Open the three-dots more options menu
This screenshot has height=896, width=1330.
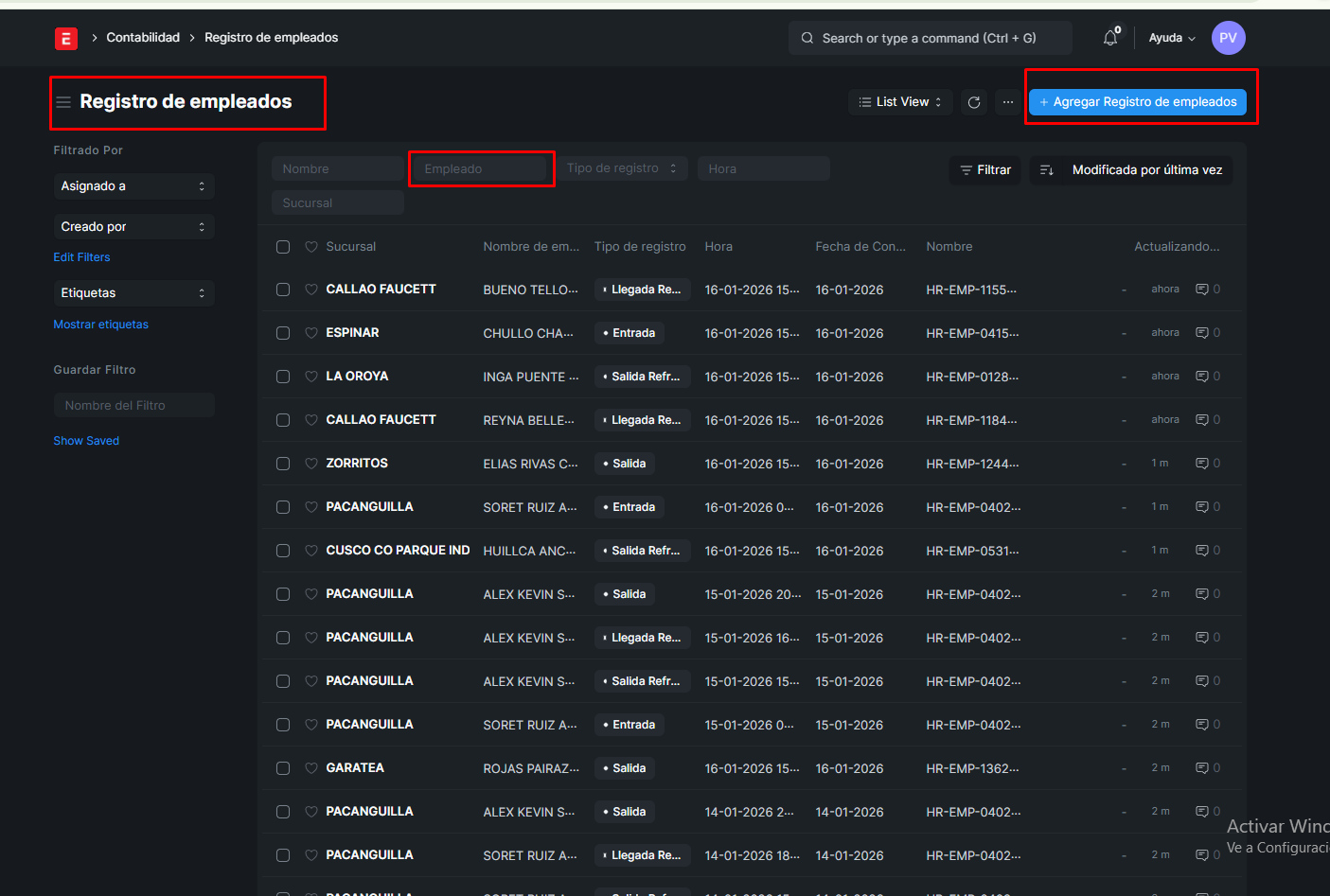(1008, 102)
